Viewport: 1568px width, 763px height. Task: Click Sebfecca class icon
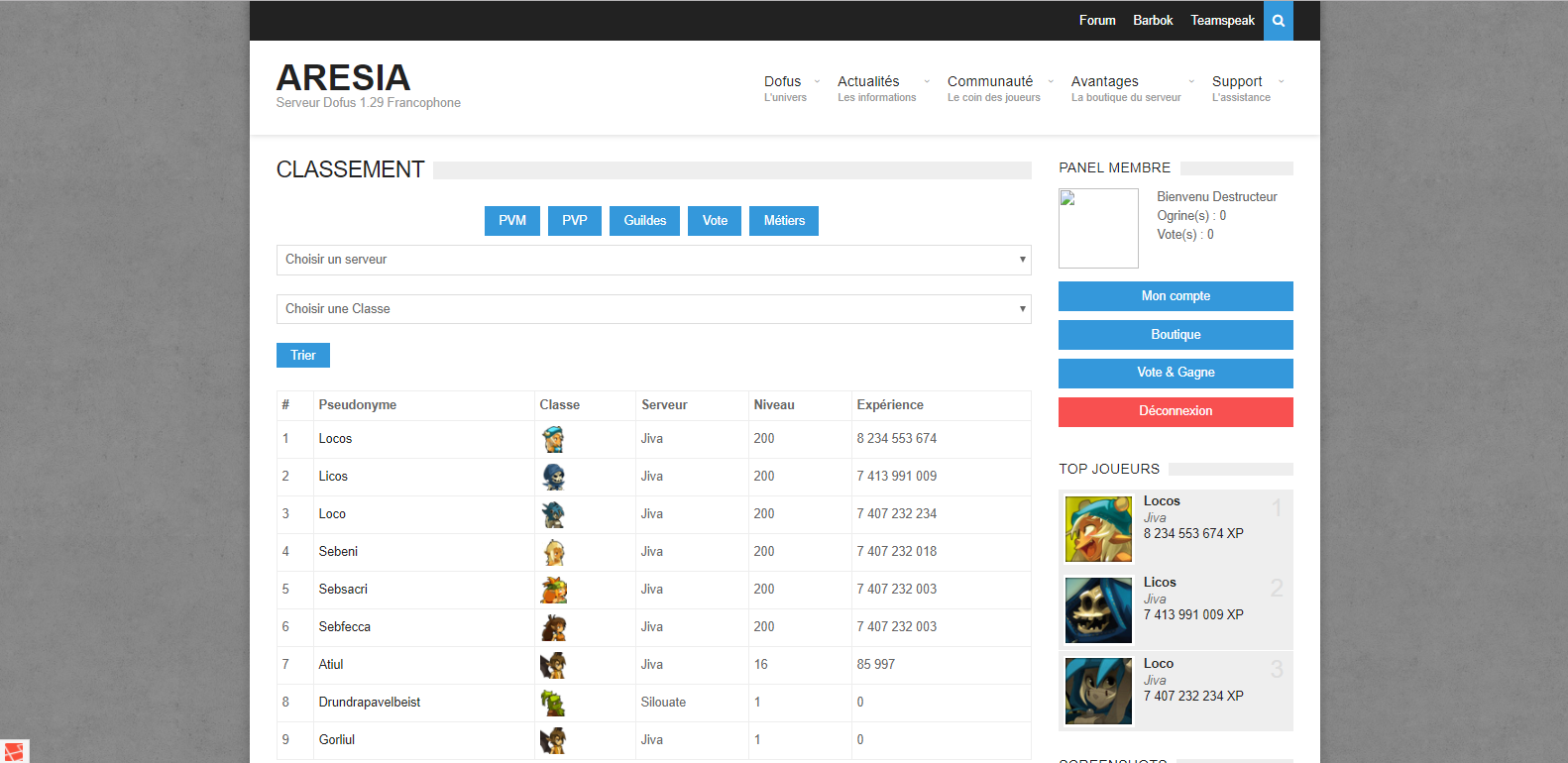click(x=553, y=627)
